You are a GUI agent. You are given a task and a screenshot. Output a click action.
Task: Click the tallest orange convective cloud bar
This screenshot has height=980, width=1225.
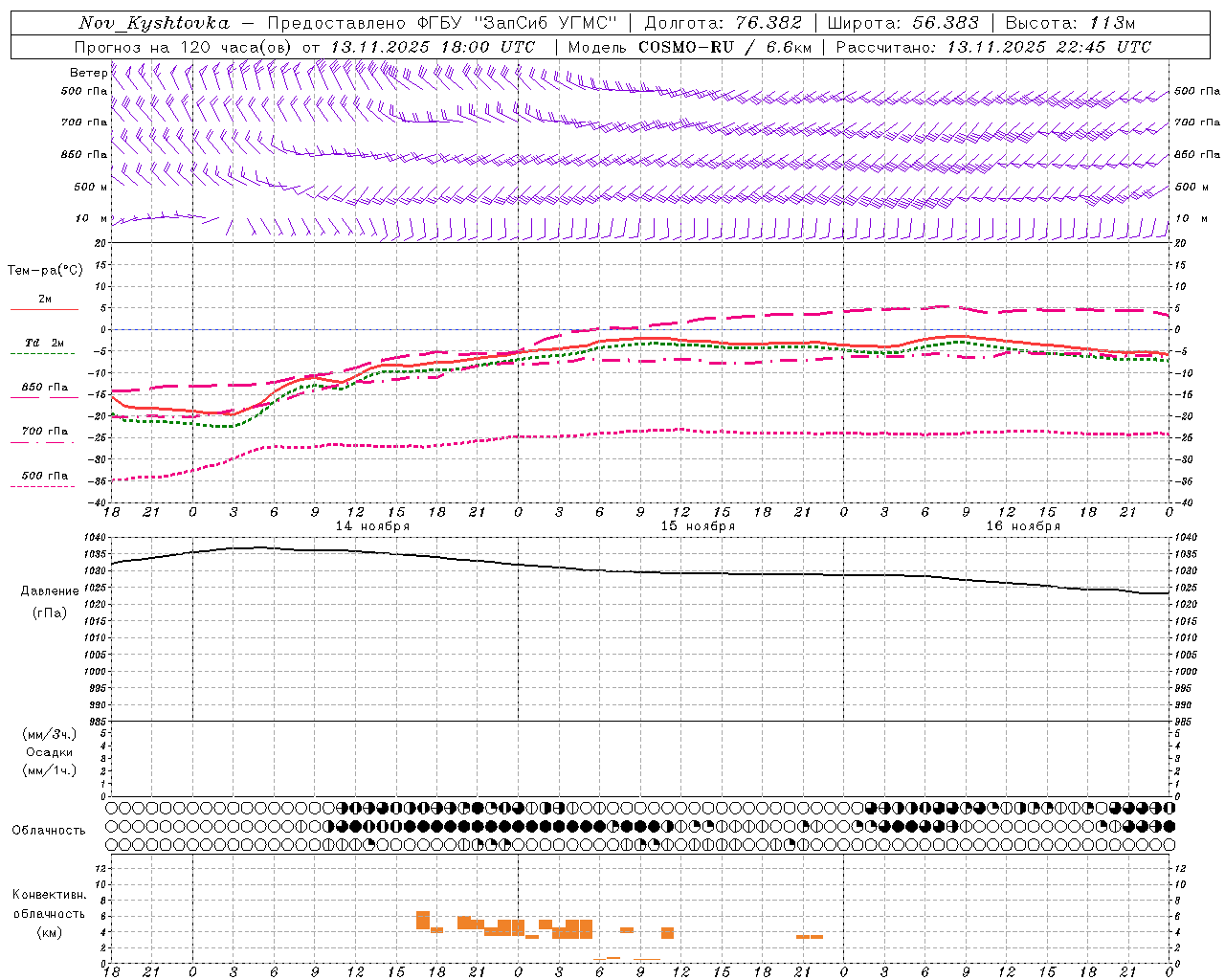[423, 920]
